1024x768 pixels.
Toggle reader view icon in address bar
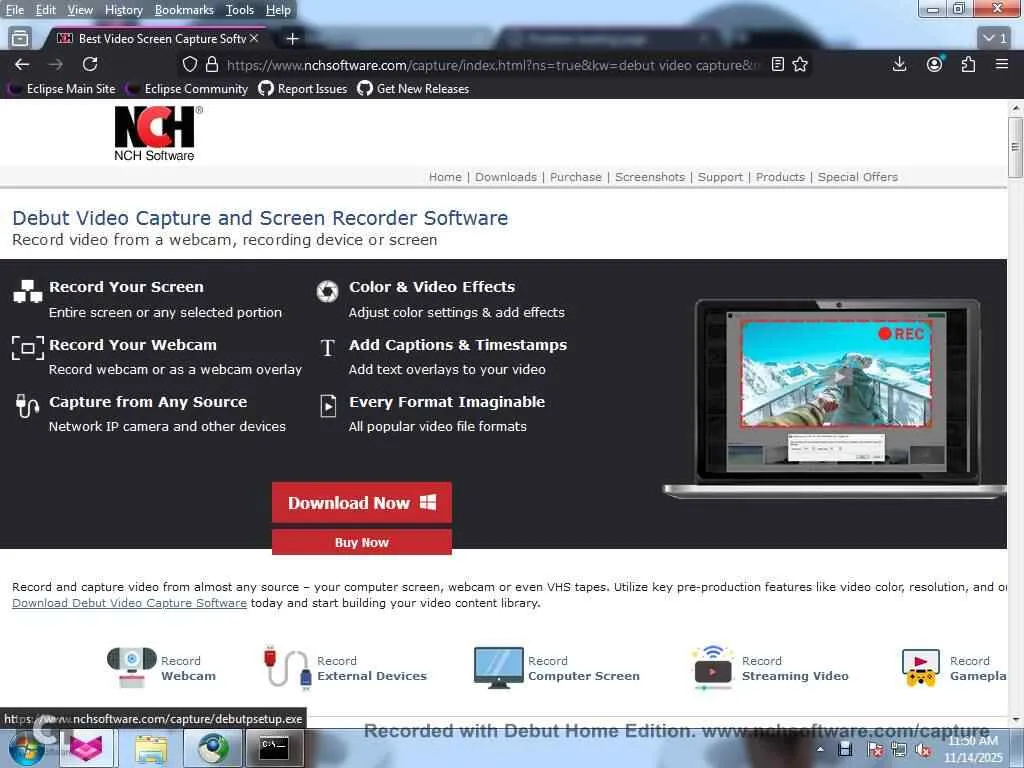pos(777,64)
